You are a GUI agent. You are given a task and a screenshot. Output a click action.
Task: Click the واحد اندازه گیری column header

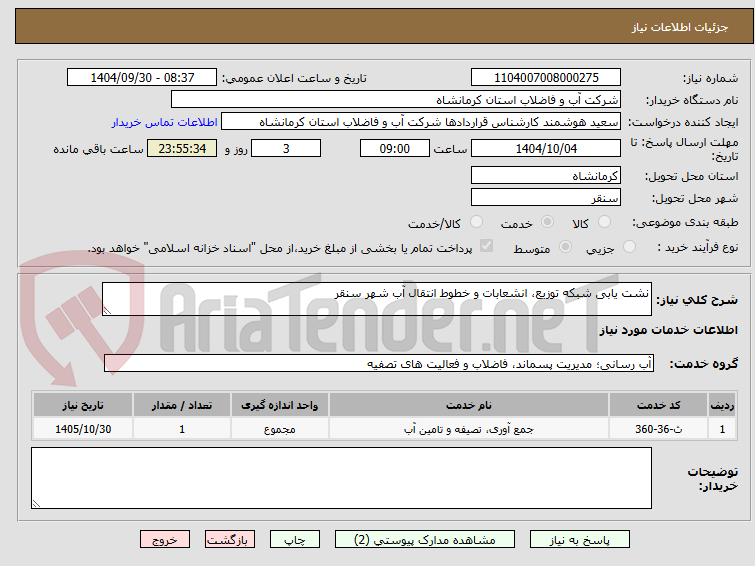click(x=280, y=405)
